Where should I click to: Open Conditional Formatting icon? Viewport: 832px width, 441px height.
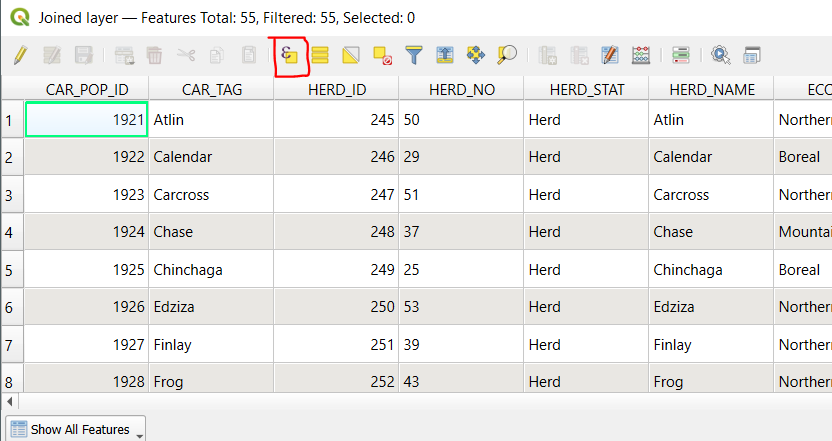681,56
